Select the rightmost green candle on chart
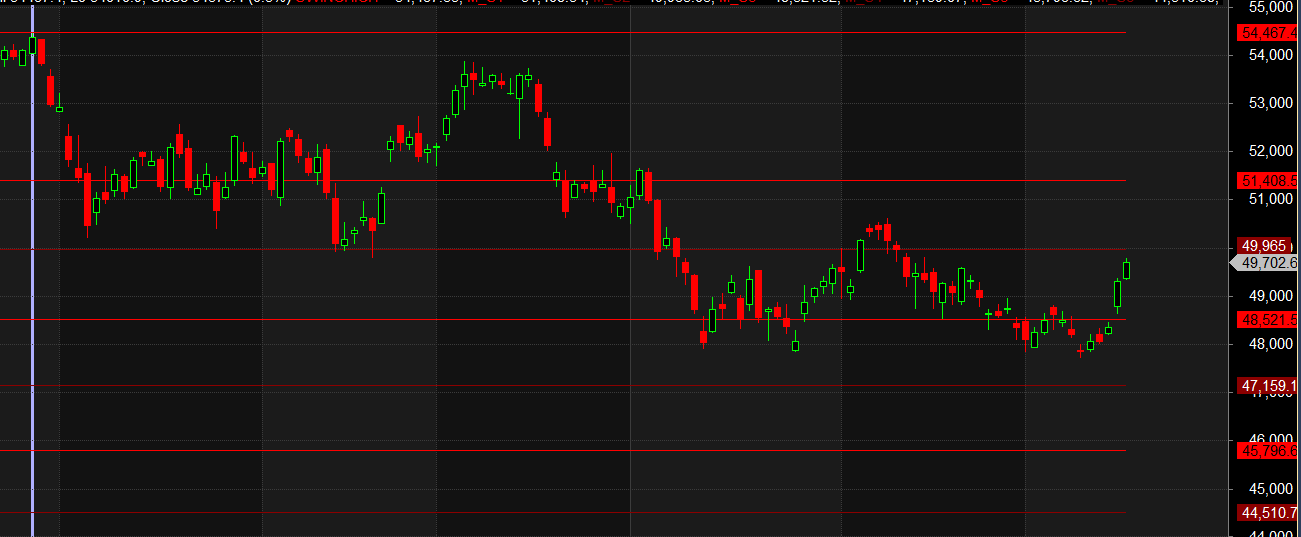 (x=1127, y=269)
